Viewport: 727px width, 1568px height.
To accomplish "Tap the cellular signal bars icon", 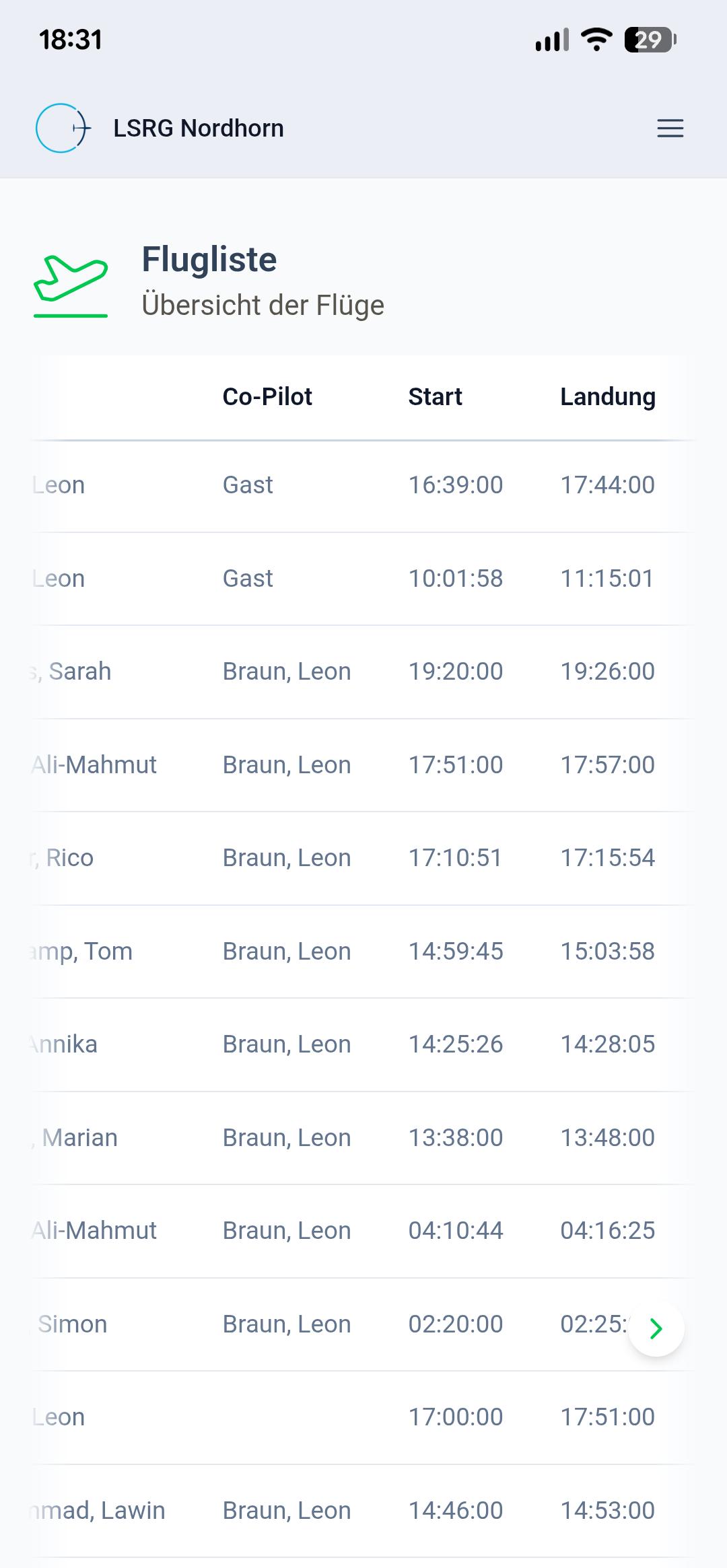I will 552,40.
